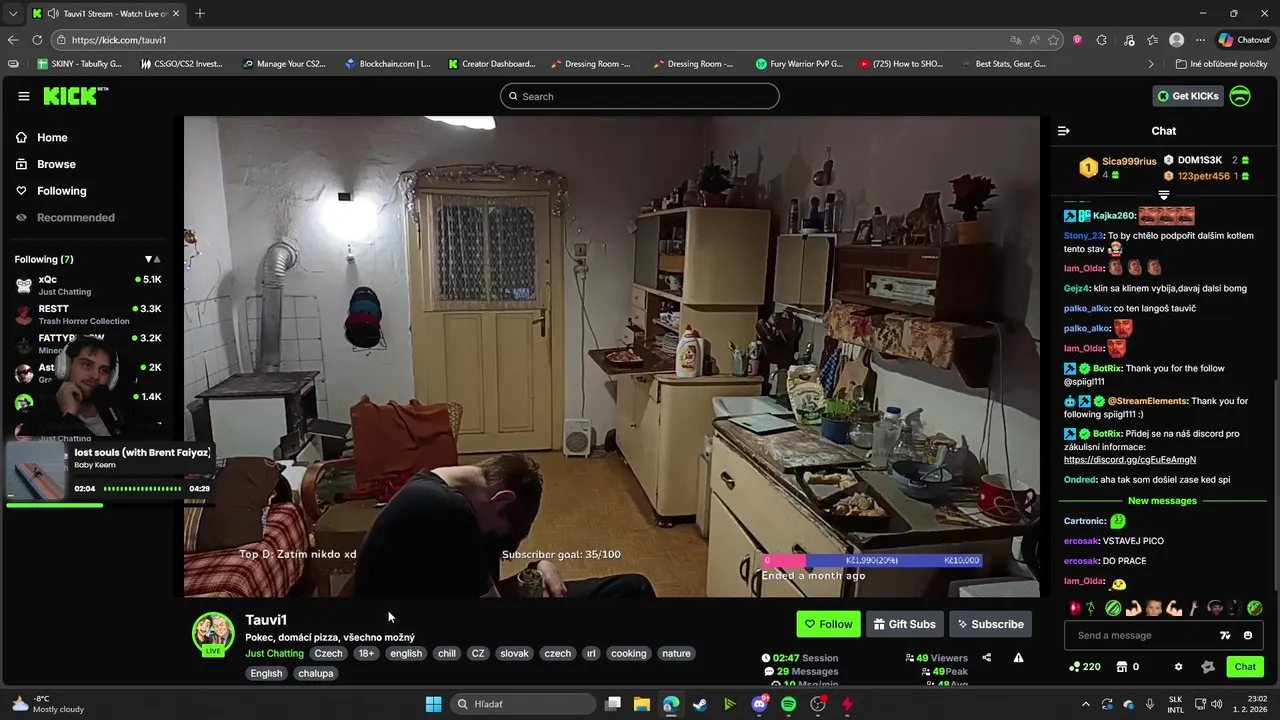
Task: Open chat settings gear icon
Action: (x=1178, y=667)
